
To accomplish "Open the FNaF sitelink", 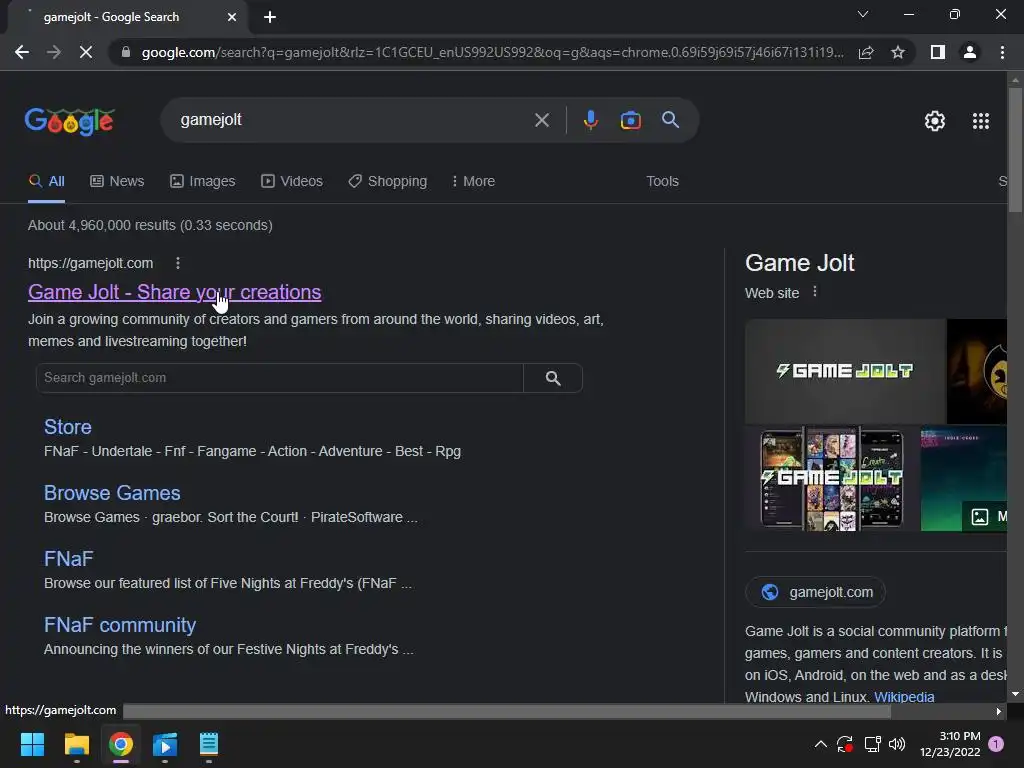I will tap(69, 559).
